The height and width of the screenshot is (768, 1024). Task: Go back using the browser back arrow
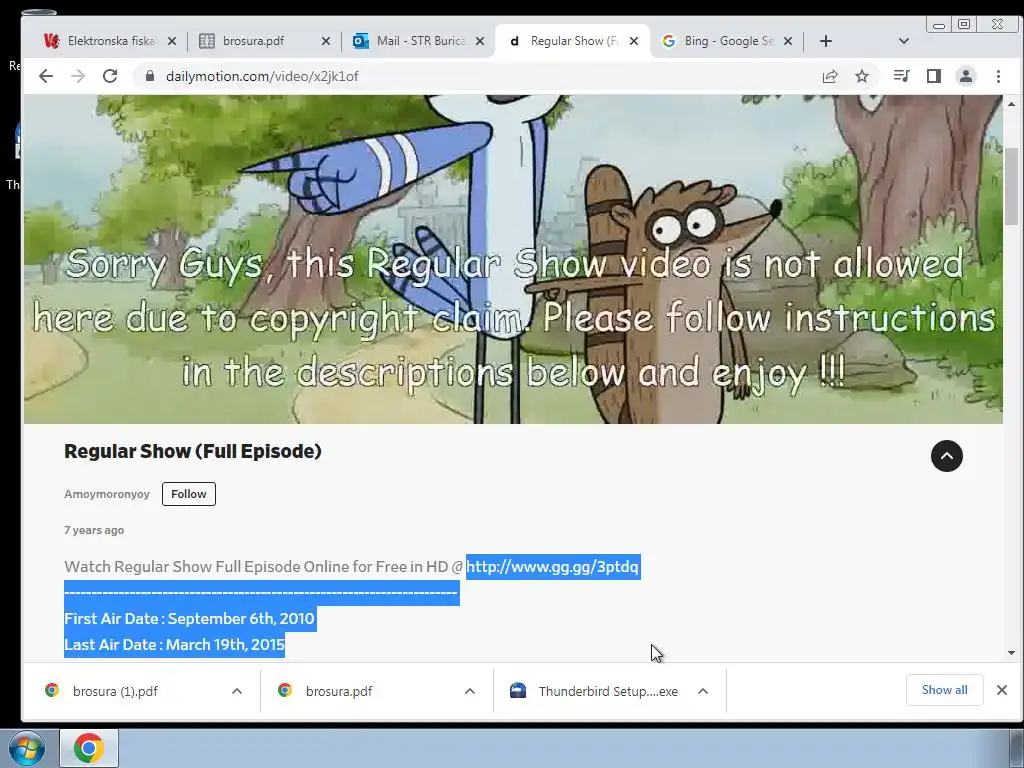pos(46,76)
